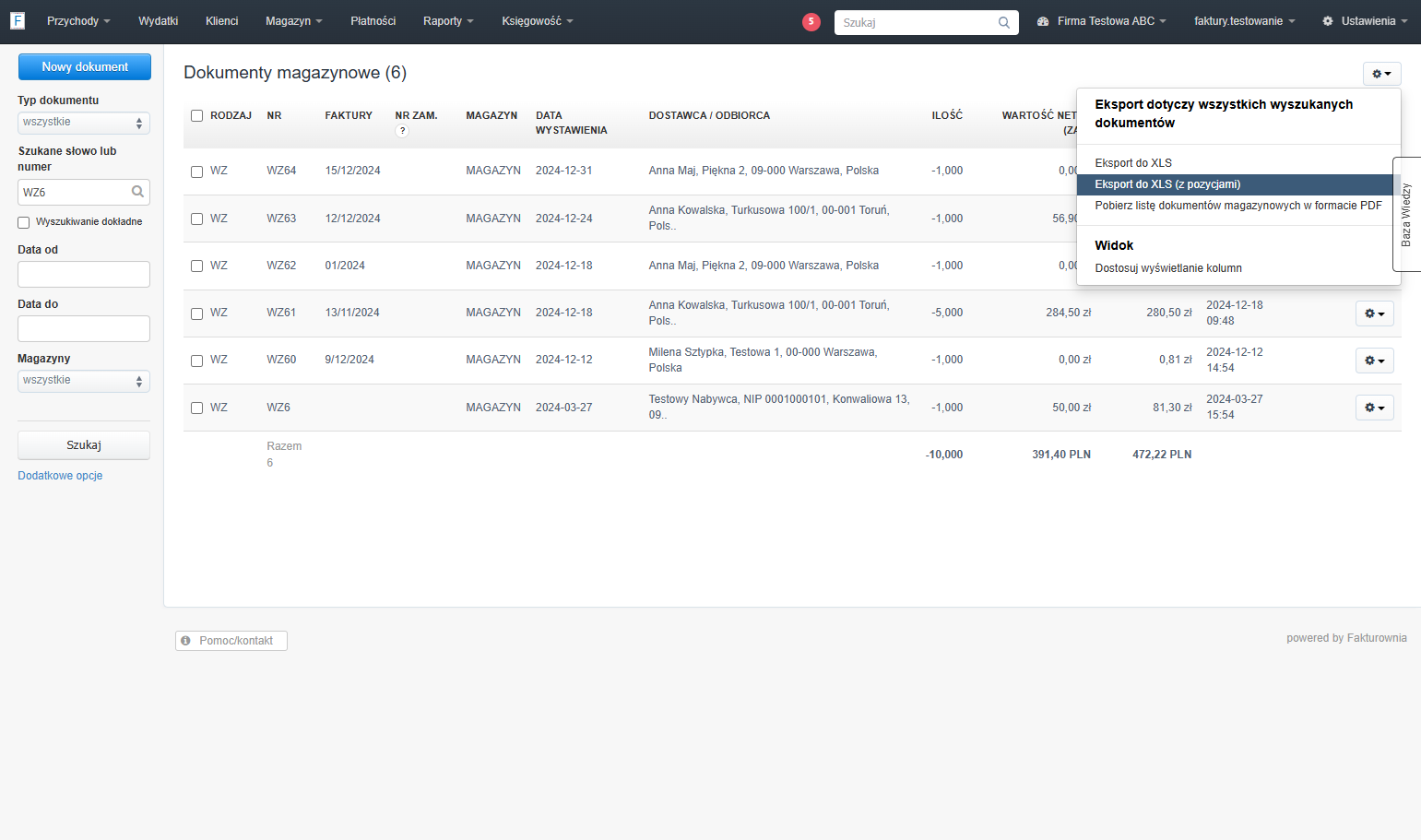This screenshot has height=840, width=1421.
Task: Open the Magazyny filter dropdown
Action: point(84,381)
